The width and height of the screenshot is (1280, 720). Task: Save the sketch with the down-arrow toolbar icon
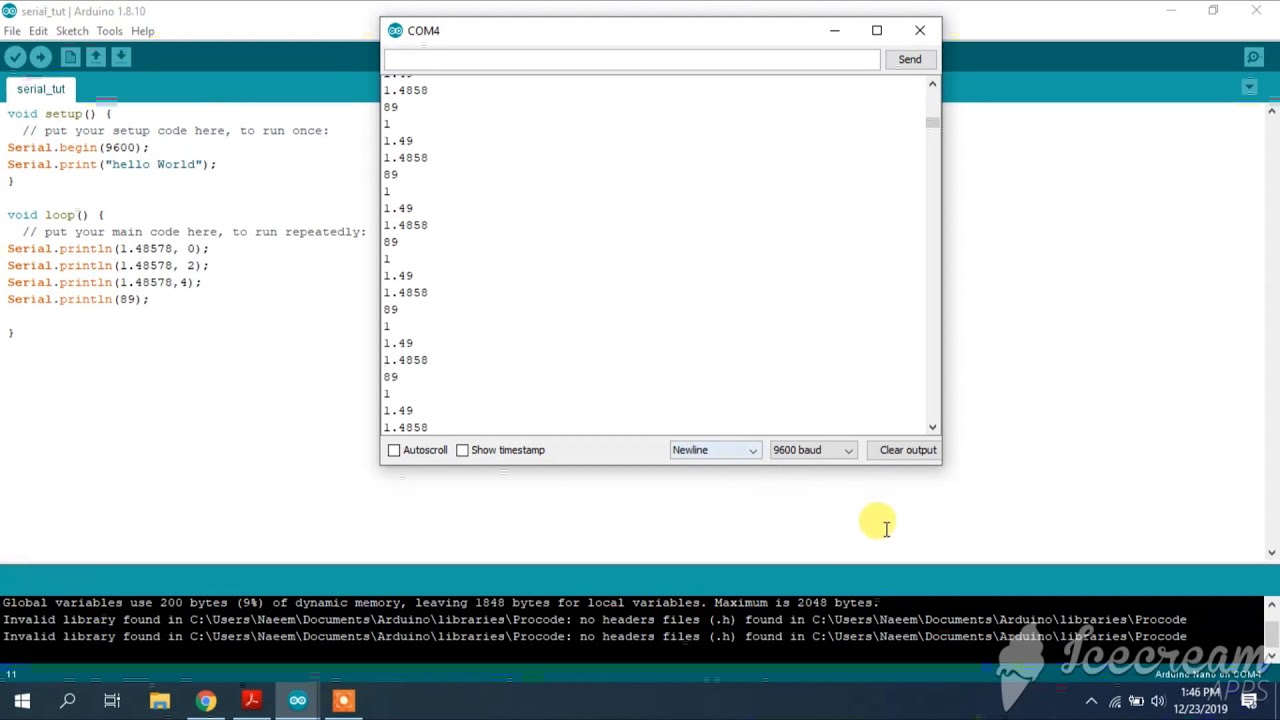pyautogui.click(x=121, y=58)
